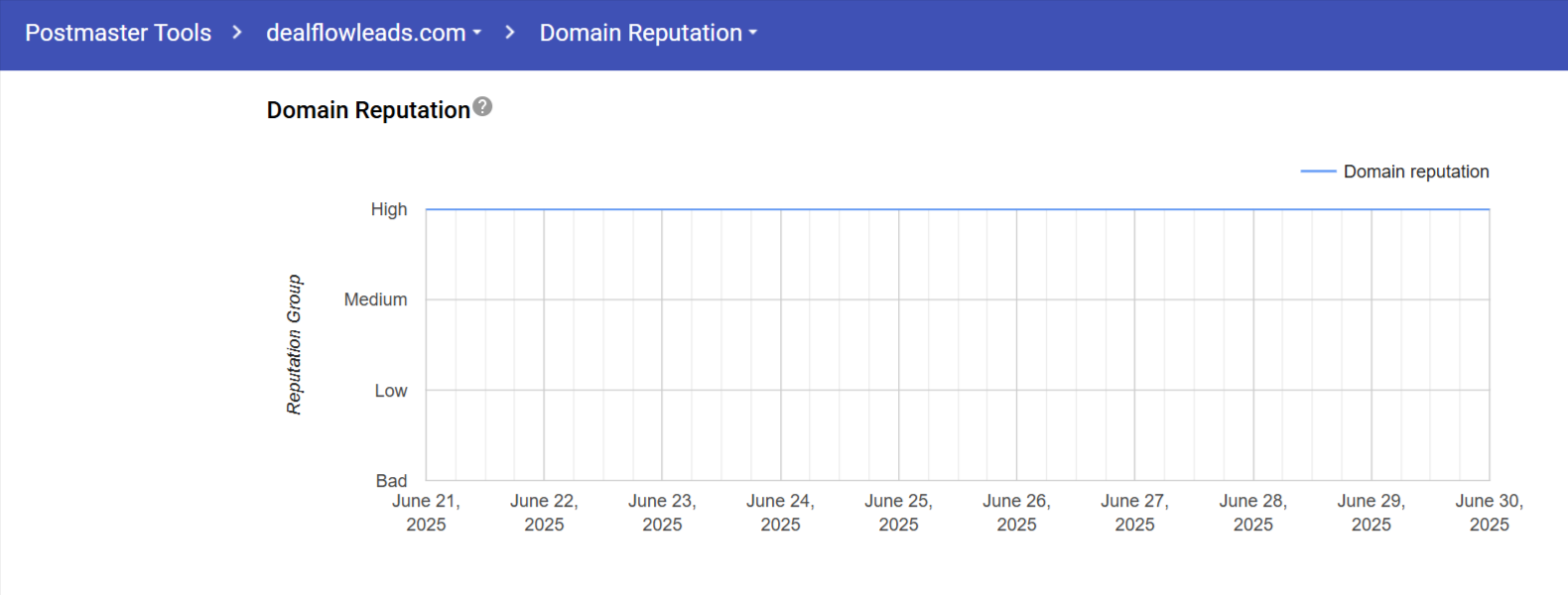Click the High reputation axis label
Screen dimensions: 1568x595
coord(389,209)
